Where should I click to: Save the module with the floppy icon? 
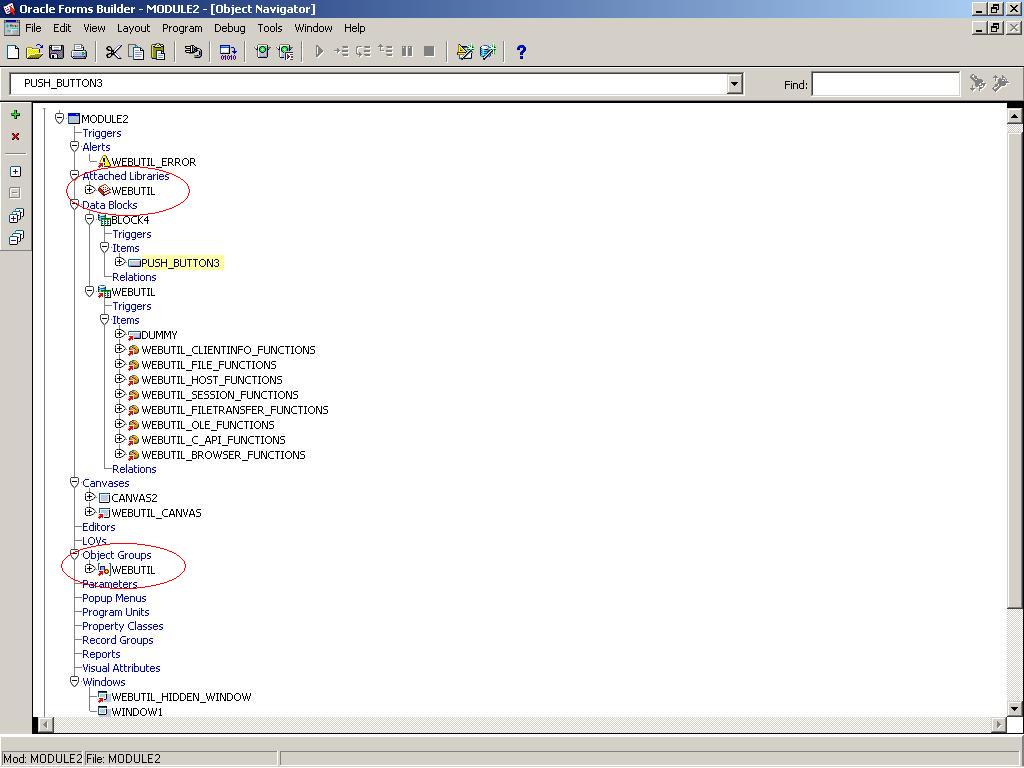click(x=56, y=52)
